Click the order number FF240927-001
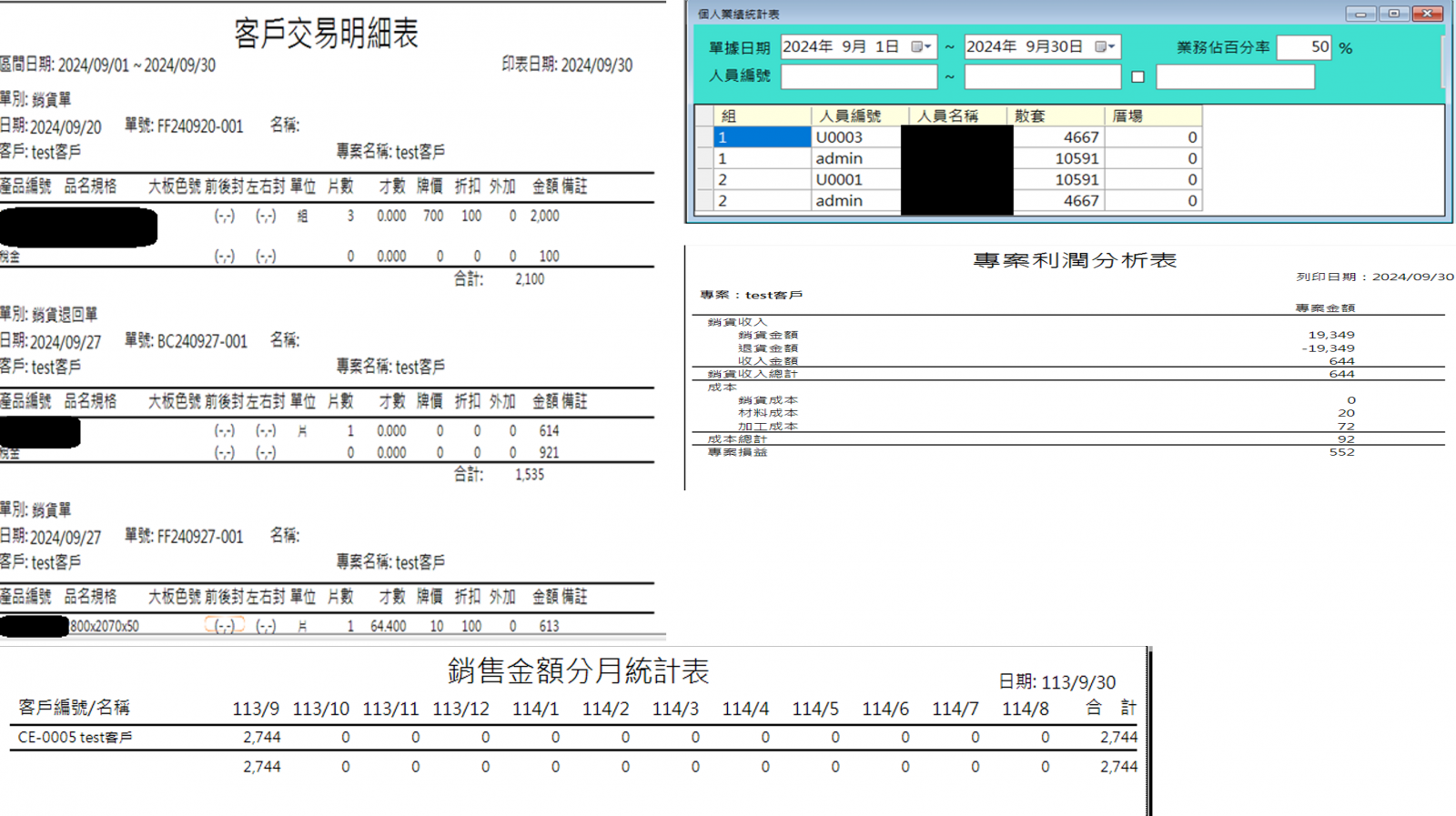The image size is (1456, 816). pyautogui.click(x=200, y=537)
